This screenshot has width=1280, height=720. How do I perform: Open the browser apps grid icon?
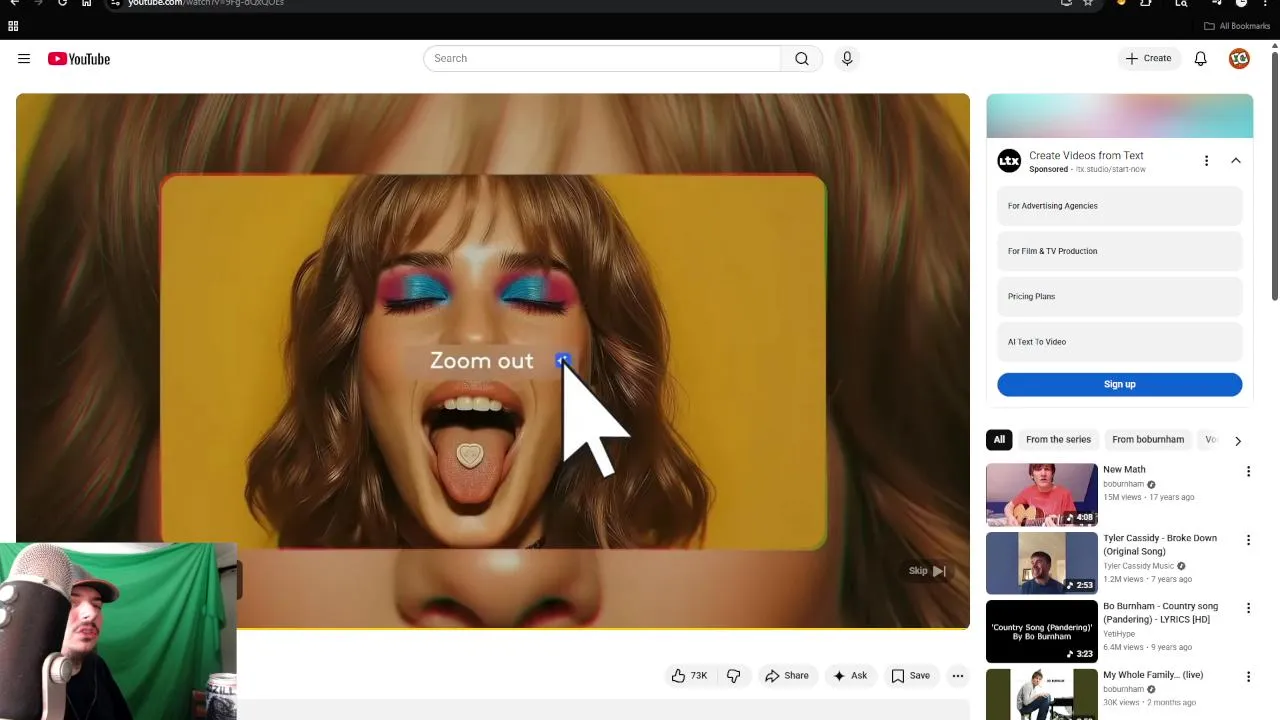[13, 26]
